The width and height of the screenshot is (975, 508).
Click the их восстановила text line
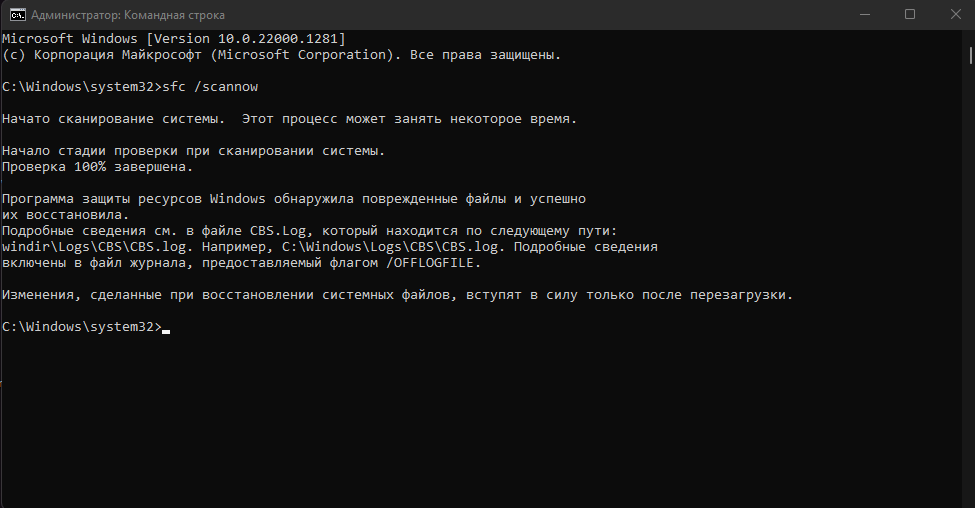(x=65, y=215)
